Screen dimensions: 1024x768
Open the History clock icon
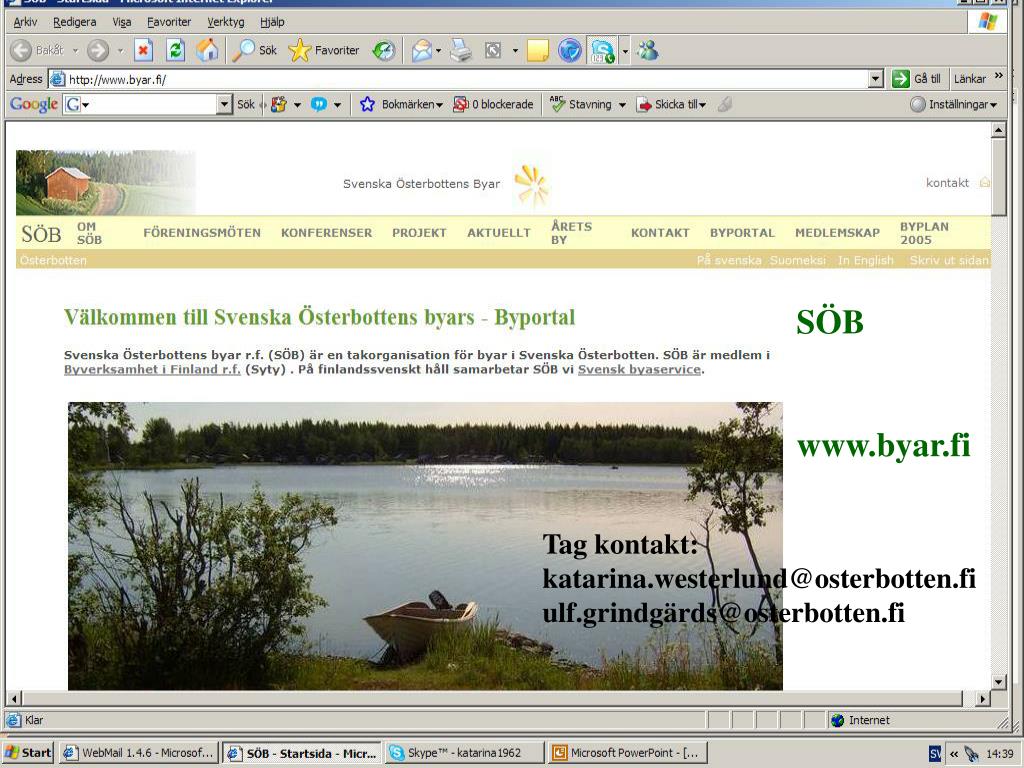coord(384,50)
